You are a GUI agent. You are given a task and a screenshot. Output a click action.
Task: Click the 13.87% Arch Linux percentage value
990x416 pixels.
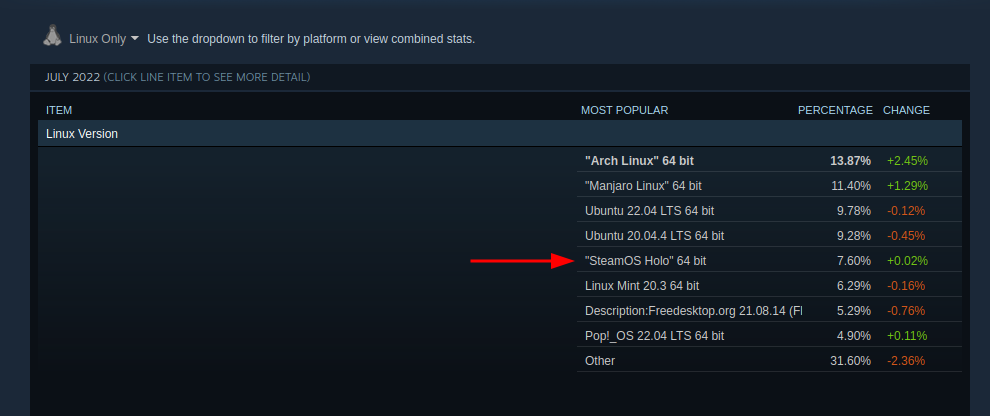(850, 161)
